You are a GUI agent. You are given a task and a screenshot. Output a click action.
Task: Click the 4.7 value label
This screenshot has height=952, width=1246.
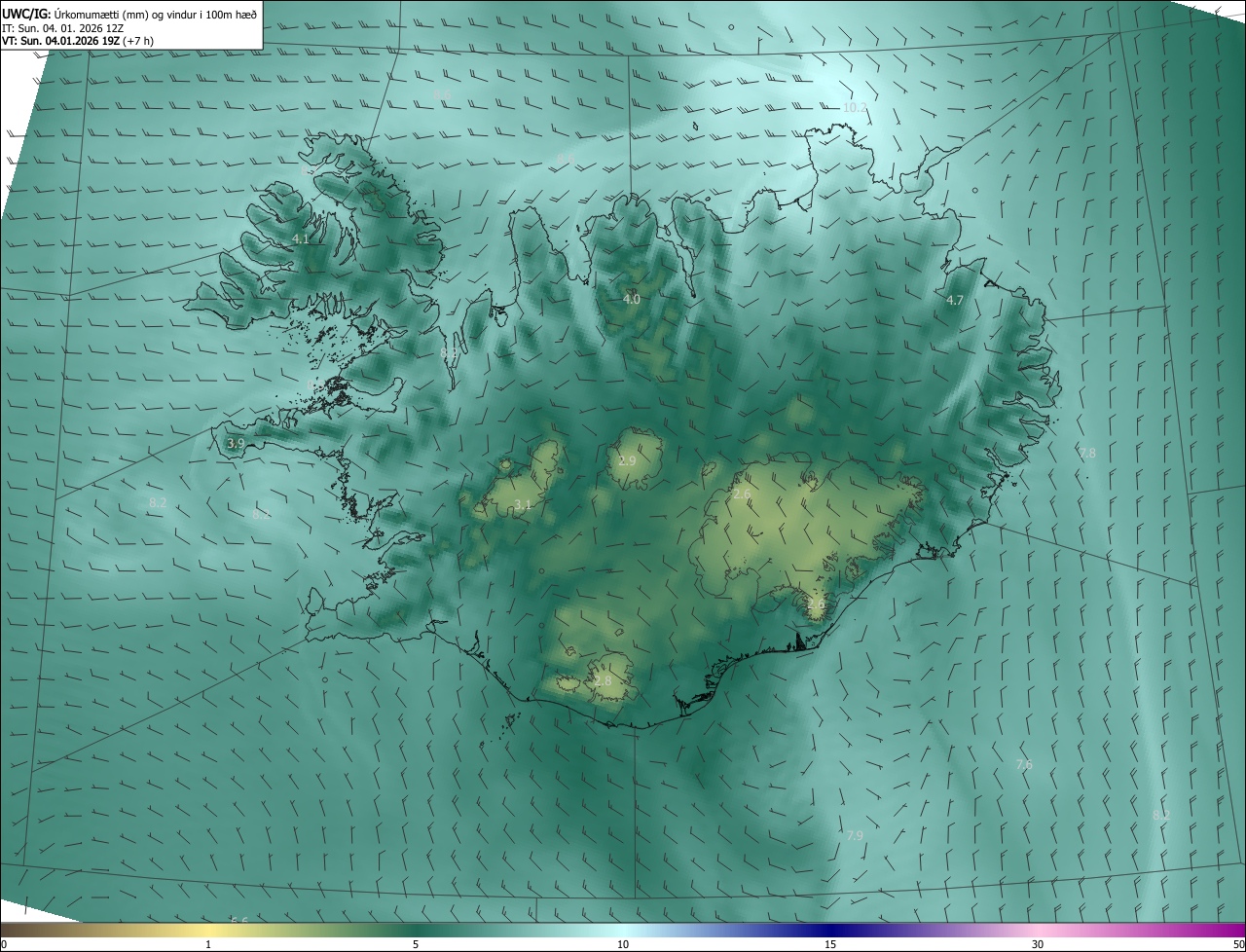coord(955,301)
